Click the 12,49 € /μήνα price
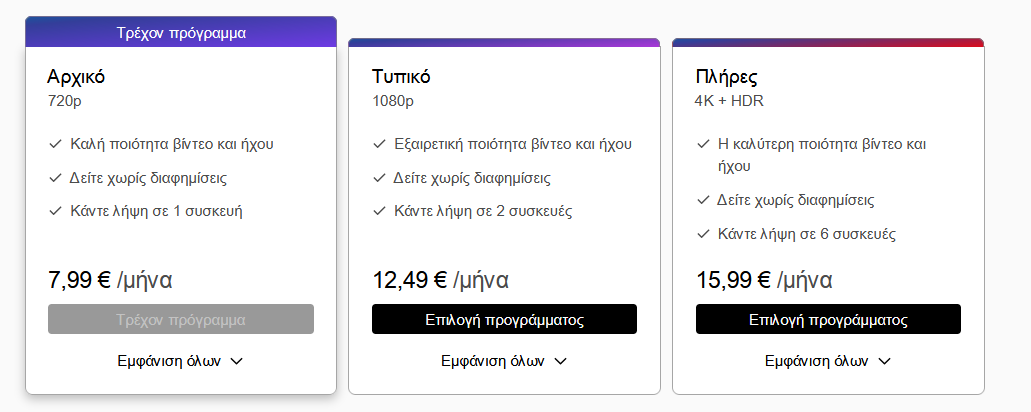 (x=441, y=279)
